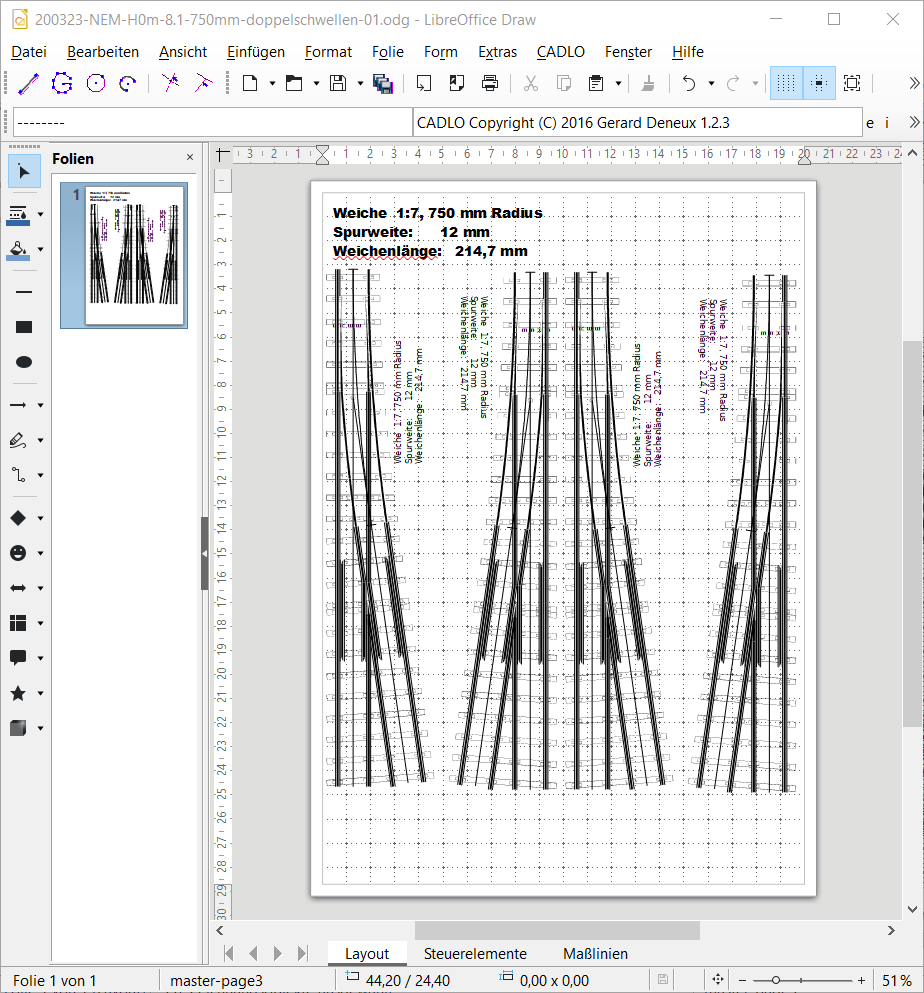
Task: Select the Ellipse drawing tool
Action: [x=24, y=362]
